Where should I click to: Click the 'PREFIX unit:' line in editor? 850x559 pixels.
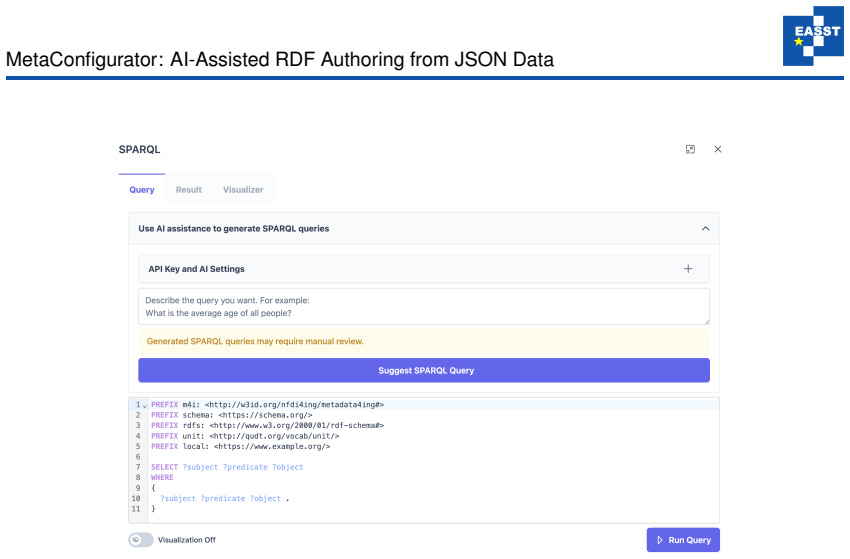245,436
